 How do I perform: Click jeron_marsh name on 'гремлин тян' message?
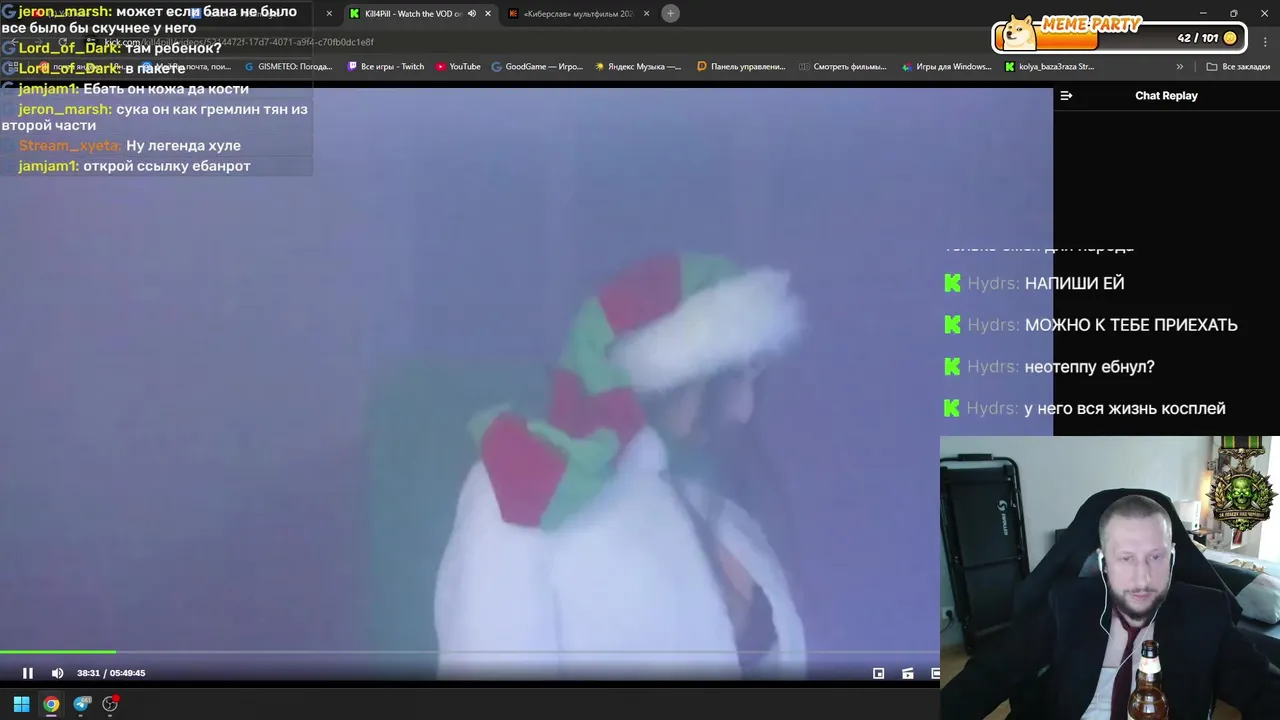(65, 109)
